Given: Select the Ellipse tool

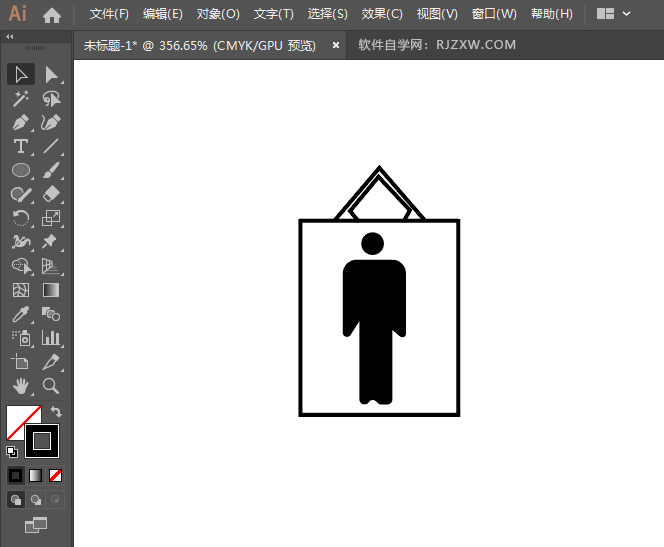Looking at the screenshot, I should 21,170.
